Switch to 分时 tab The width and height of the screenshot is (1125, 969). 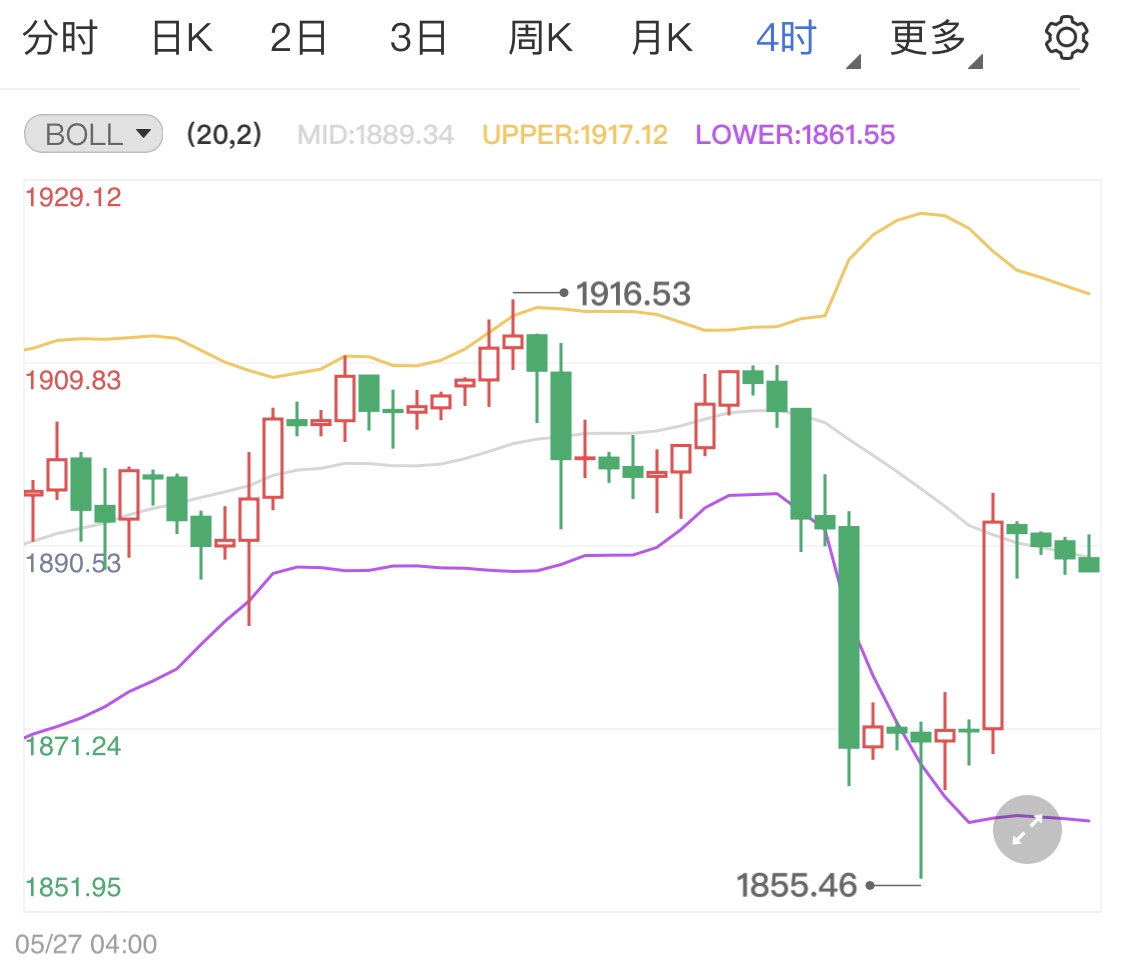click(60, 38)
